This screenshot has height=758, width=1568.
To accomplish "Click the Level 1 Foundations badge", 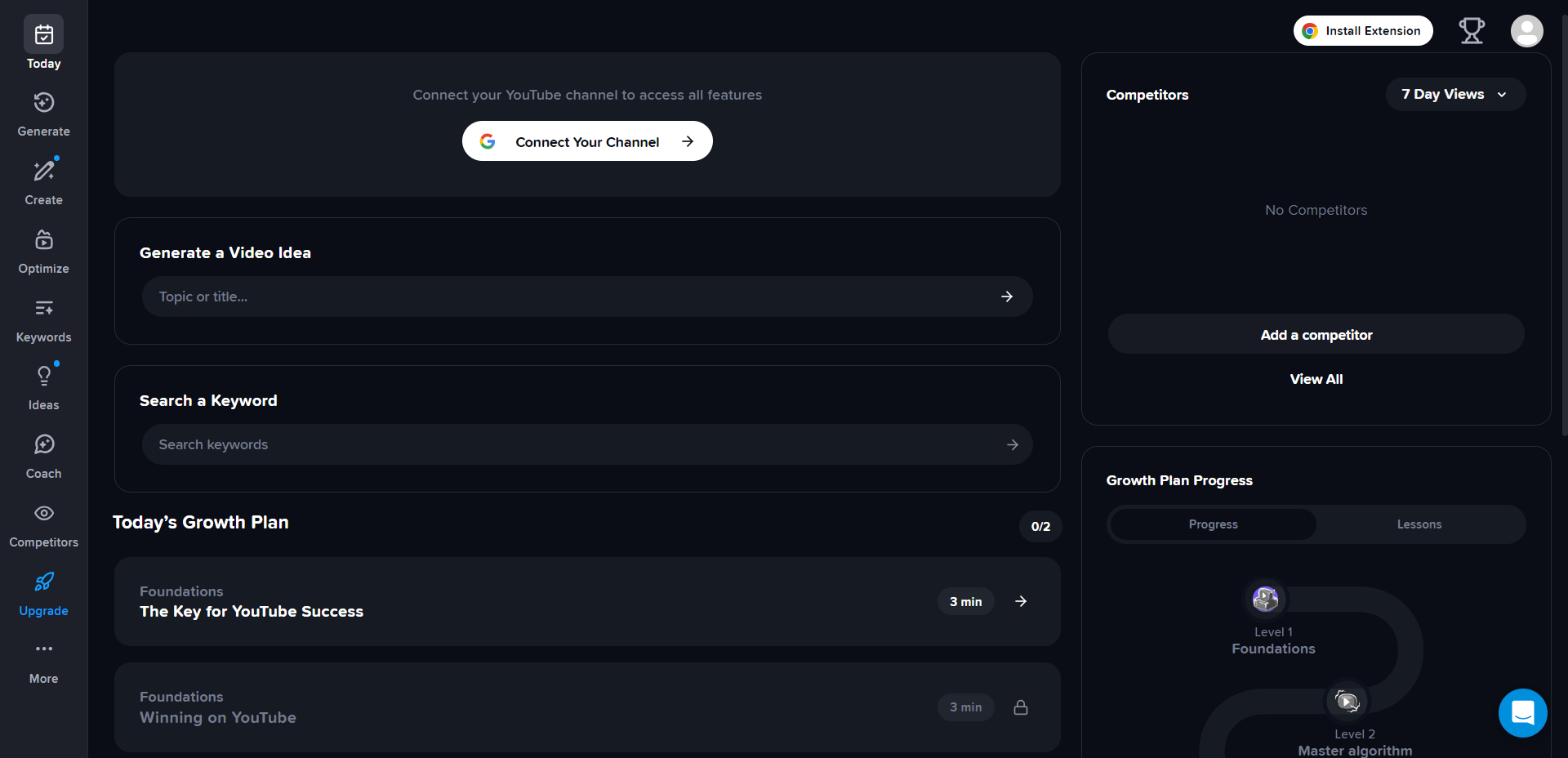I will pos(1266,599).
